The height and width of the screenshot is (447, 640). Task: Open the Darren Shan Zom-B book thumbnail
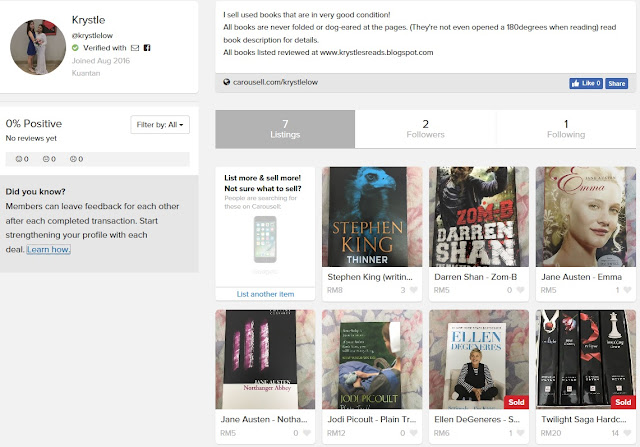479,217
